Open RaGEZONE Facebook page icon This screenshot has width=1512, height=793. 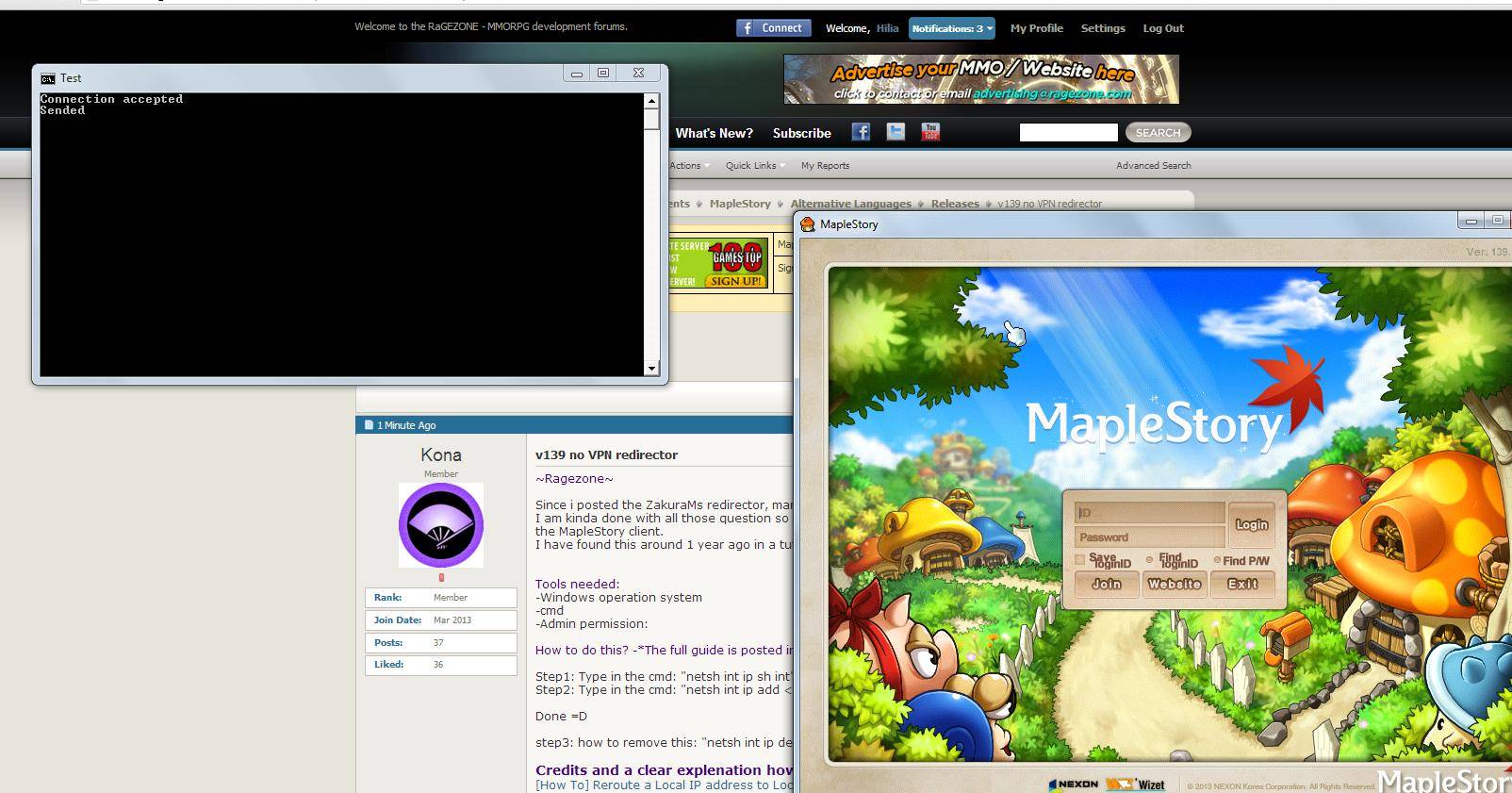point(861,132)
